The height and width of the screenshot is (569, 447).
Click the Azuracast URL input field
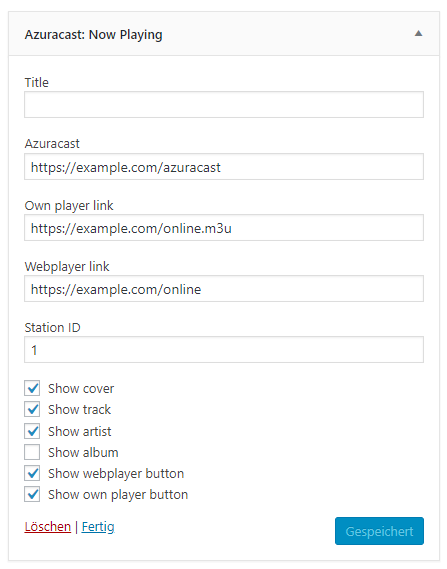224,167
